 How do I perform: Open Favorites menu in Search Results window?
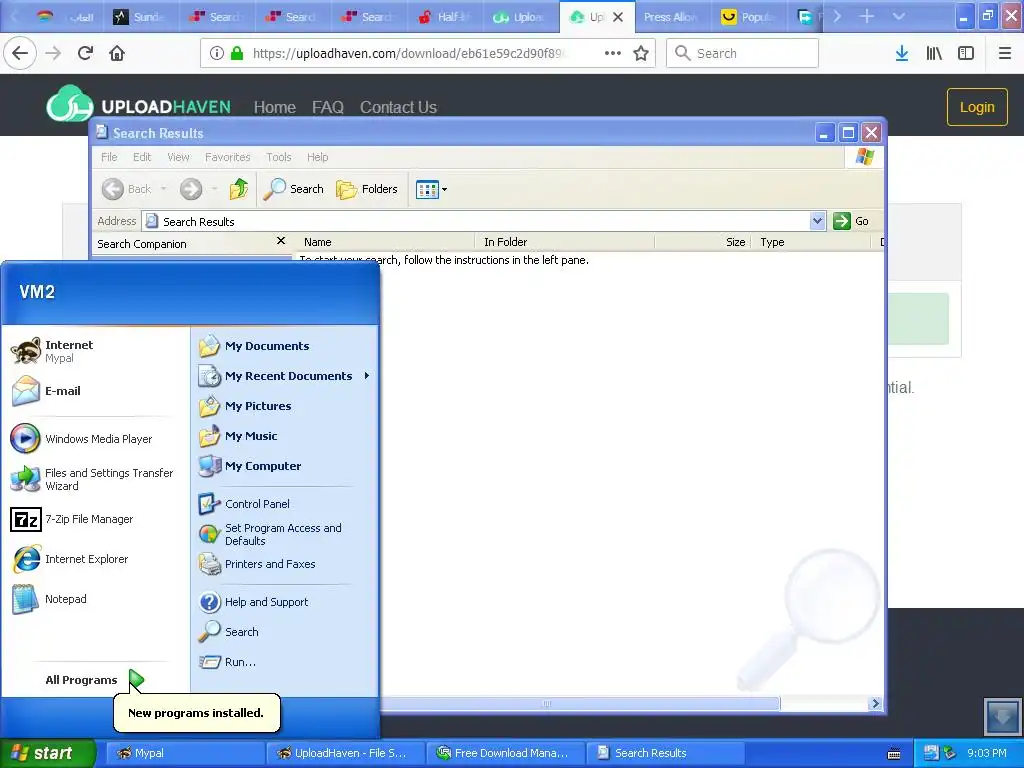coord(227,157)
